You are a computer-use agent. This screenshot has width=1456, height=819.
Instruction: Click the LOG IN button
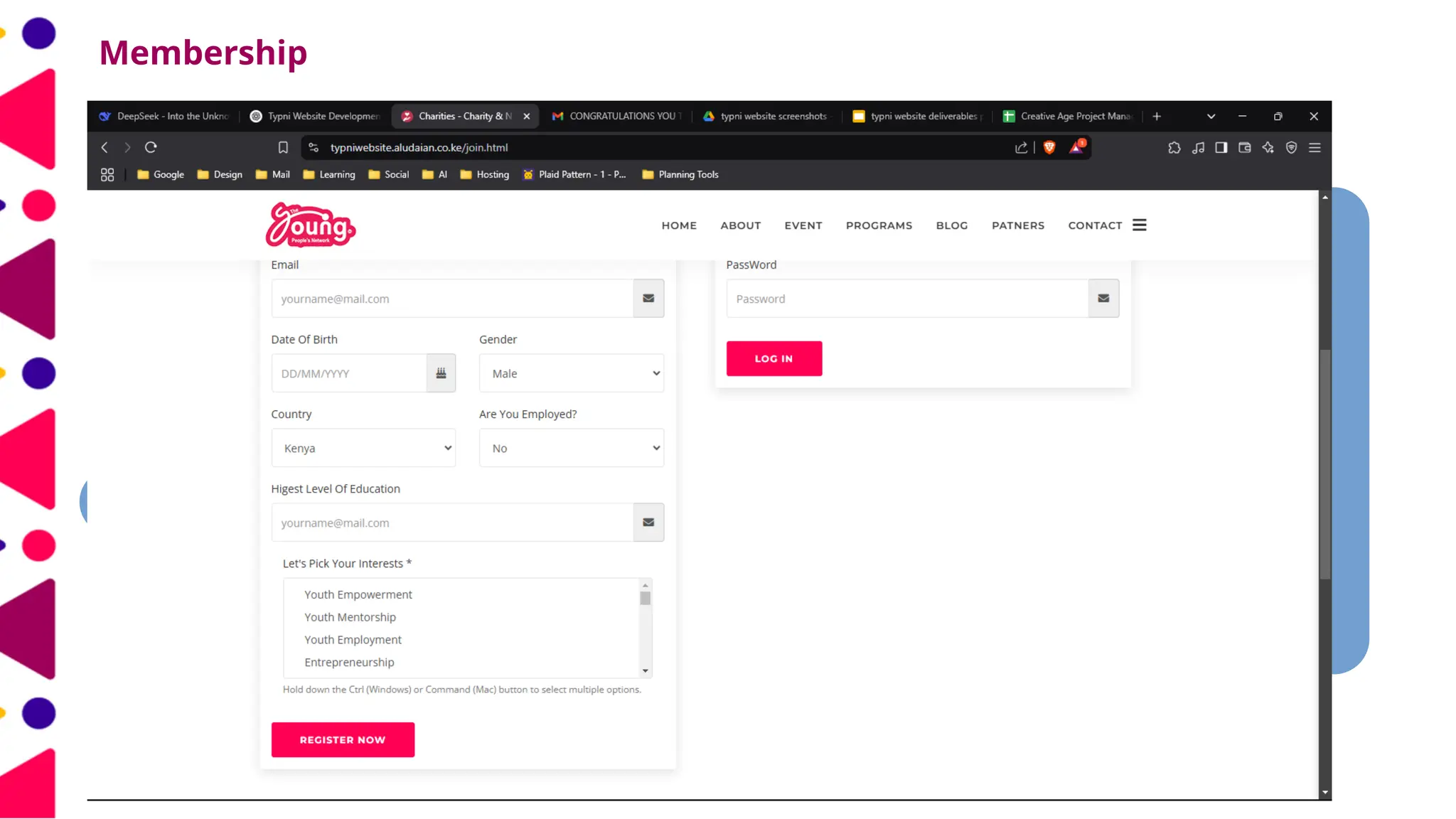773,358
